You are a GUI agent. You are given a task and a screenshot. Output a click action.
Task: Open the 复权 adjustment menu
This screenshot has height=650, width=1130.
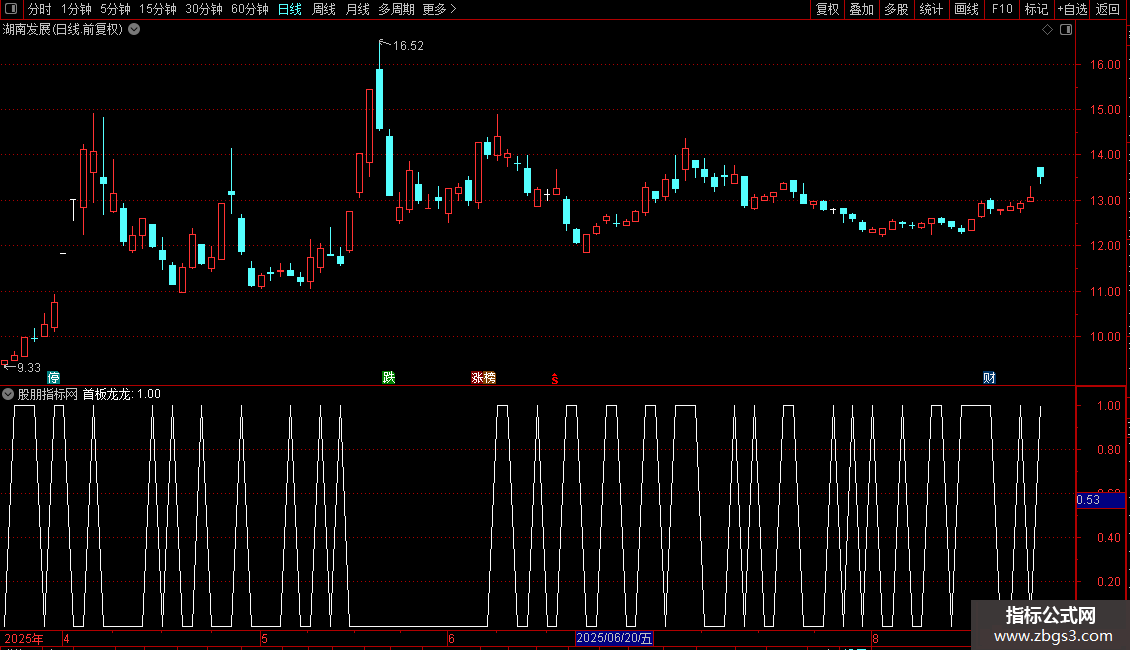click(x=827, y=9)
